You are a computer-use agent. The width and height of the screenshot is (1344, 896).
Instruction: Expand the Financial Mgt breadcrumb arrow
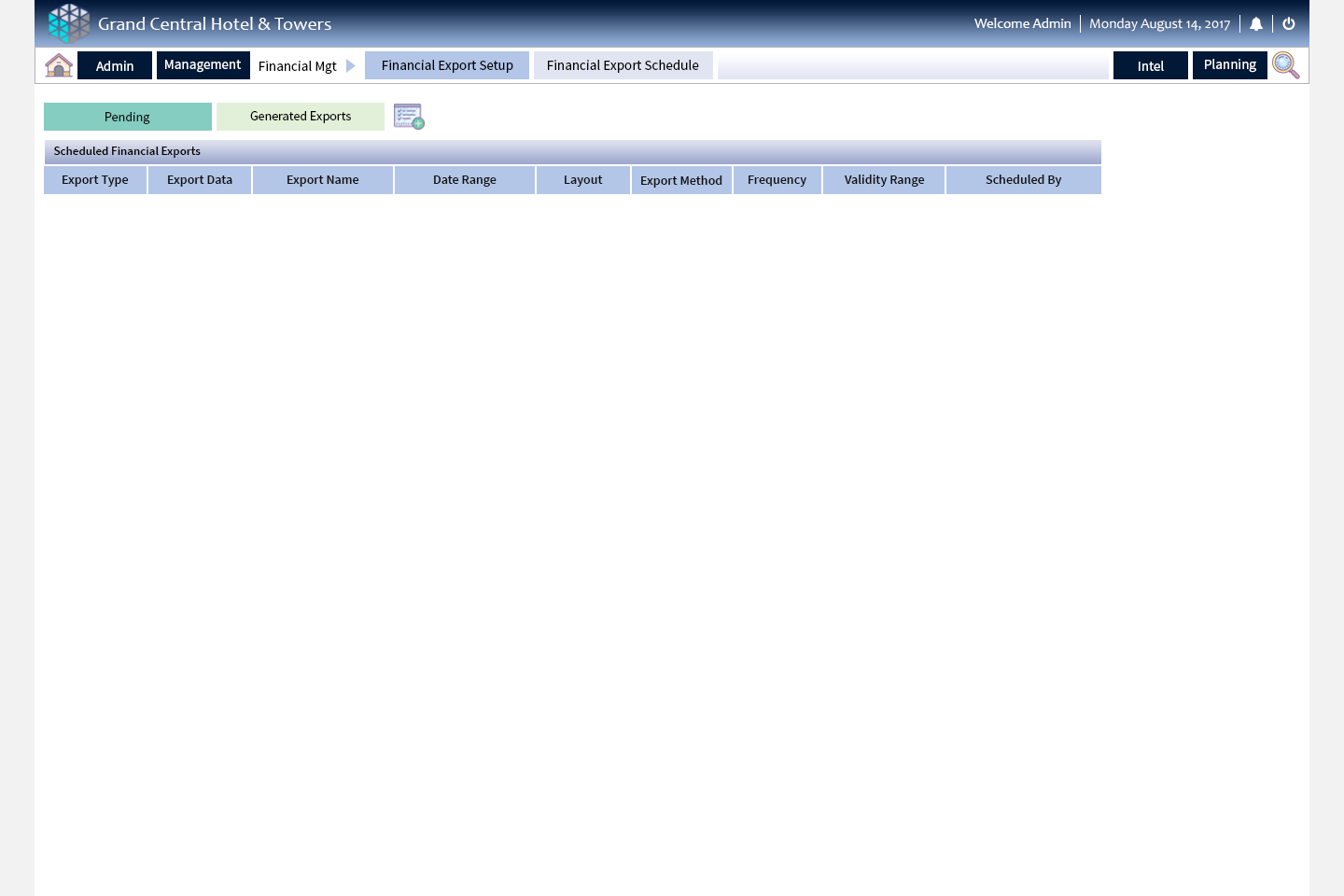(350, 65)
